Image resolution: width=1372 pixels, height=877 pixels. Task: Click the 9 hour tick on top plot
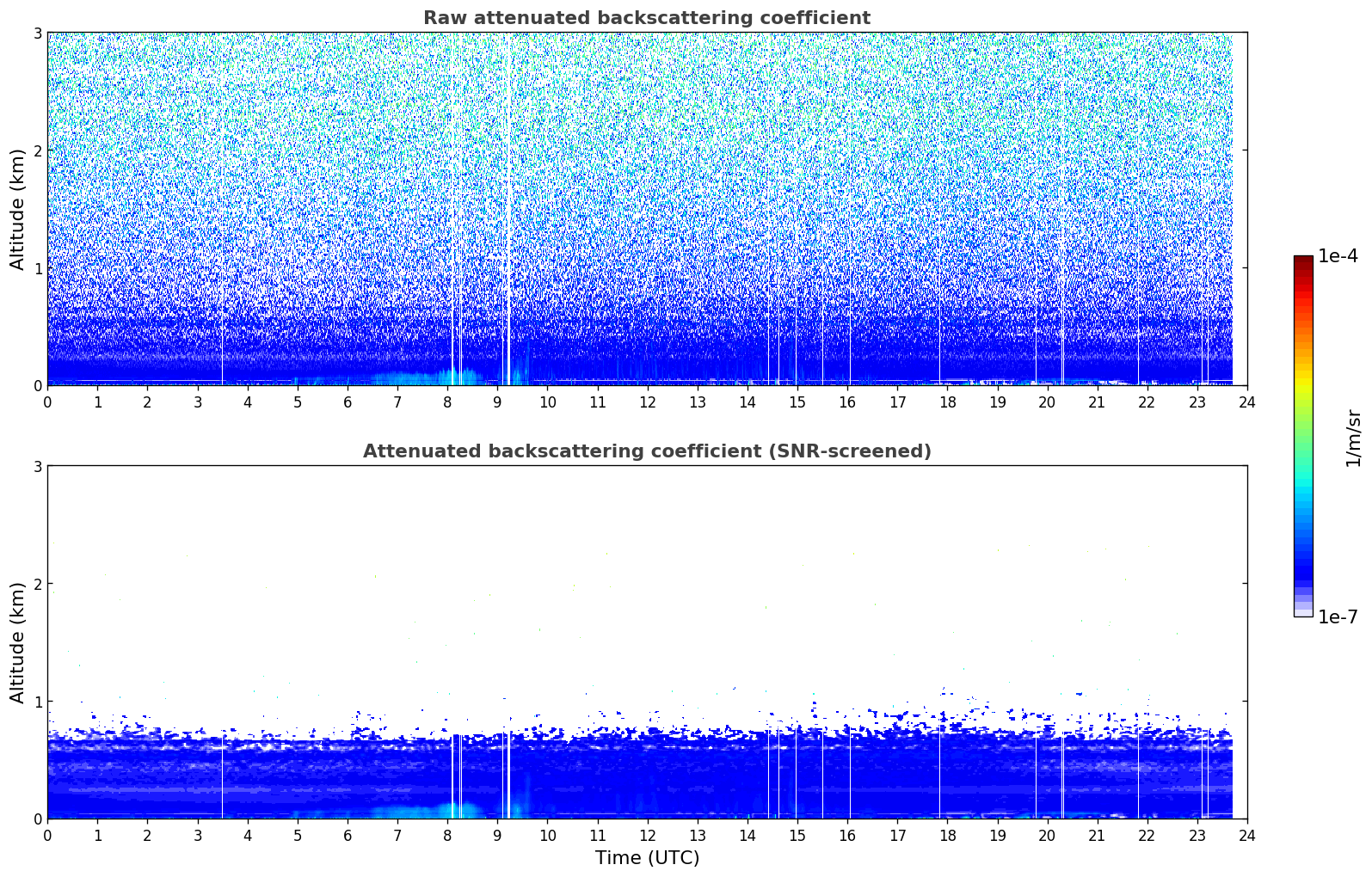tap(497, 402)
